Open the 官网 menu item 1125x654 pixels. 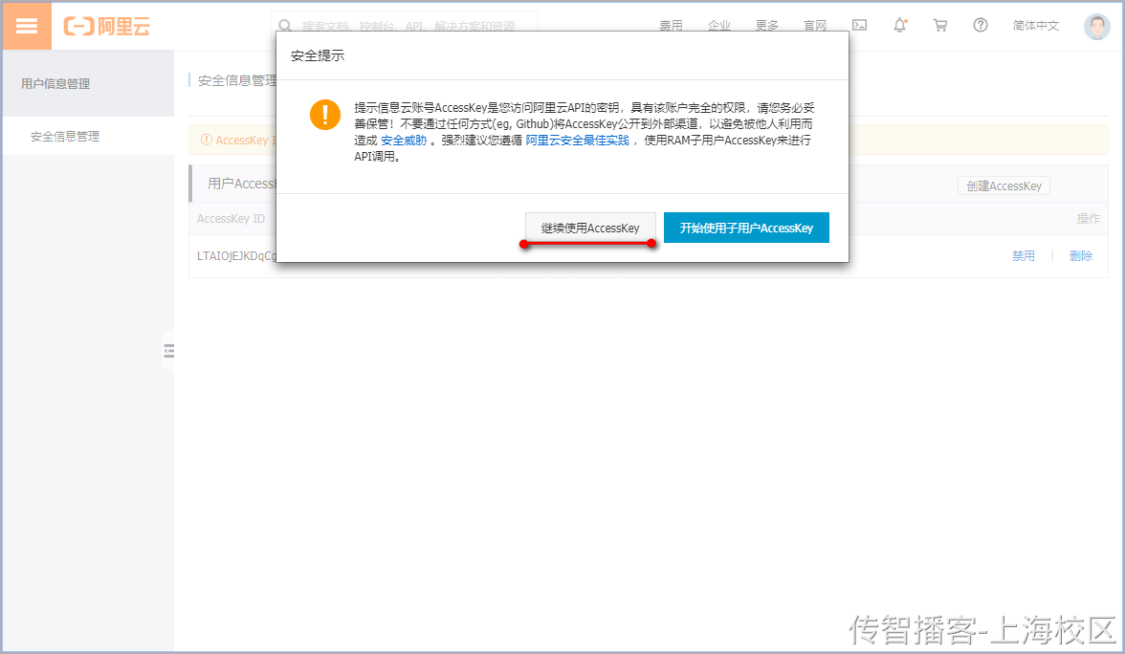(x=815, y=26)
